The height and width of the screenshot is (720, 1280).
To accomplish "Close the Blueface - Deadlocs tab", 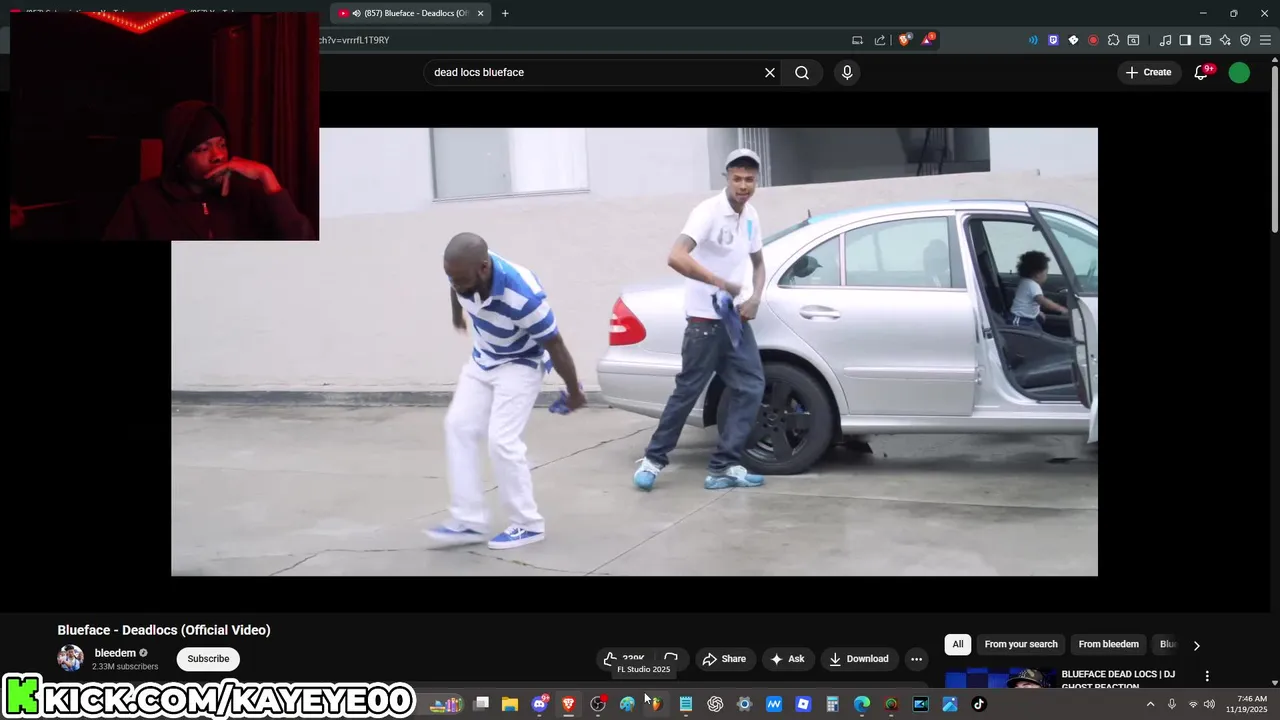I will pyautogui.click(x=481, y=13).
